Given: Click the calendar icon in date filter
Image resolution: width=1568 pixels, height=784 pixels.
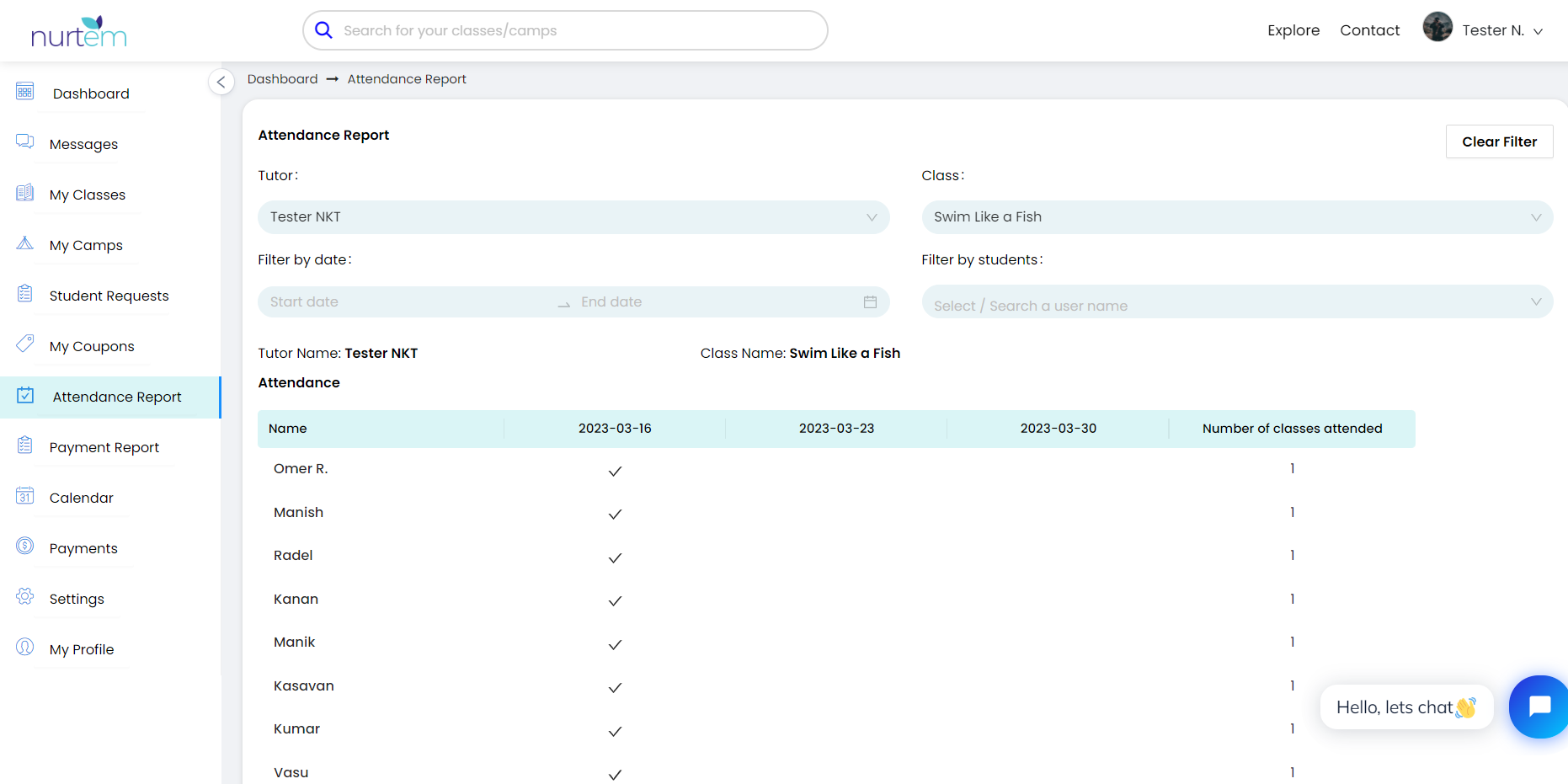Looking at the screenshot, I should click(870, 302).
